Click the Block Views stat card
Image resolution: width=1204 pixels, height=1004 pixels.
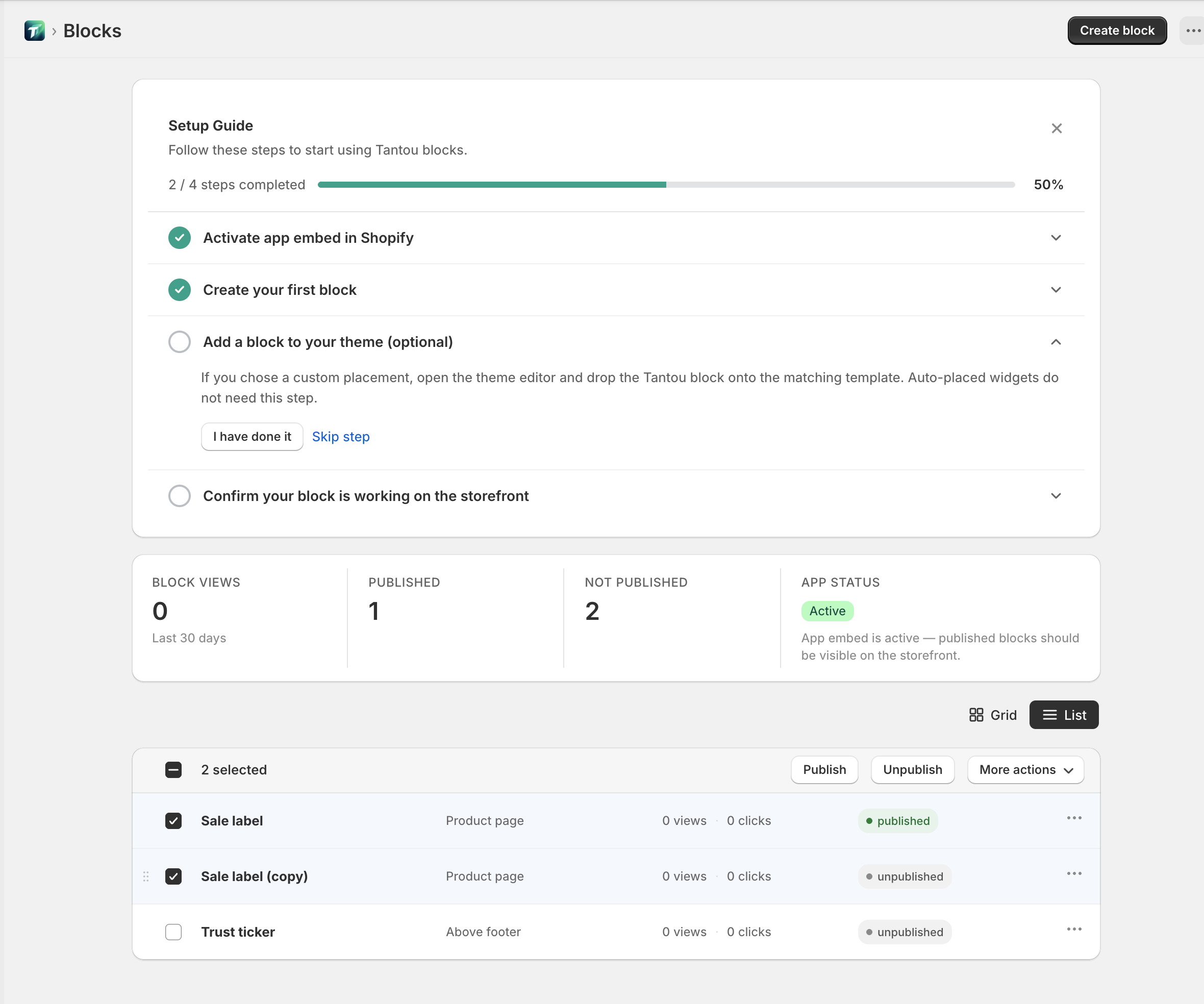point(240,618)
